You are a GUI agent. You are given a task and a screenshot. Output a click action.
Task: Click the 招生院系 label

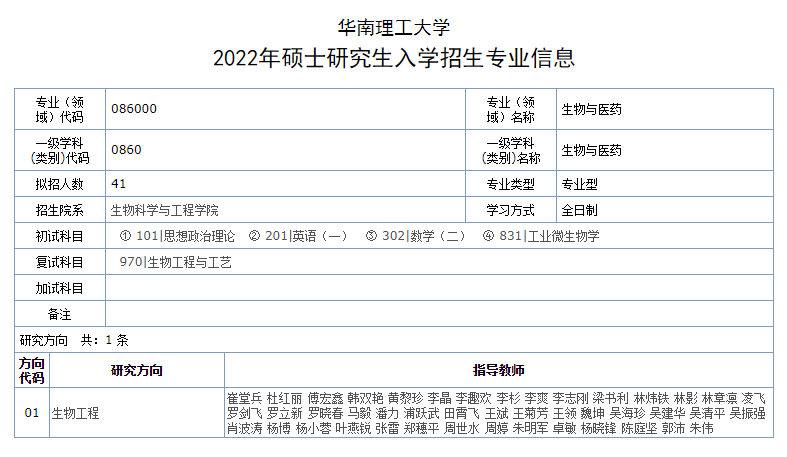59,210
